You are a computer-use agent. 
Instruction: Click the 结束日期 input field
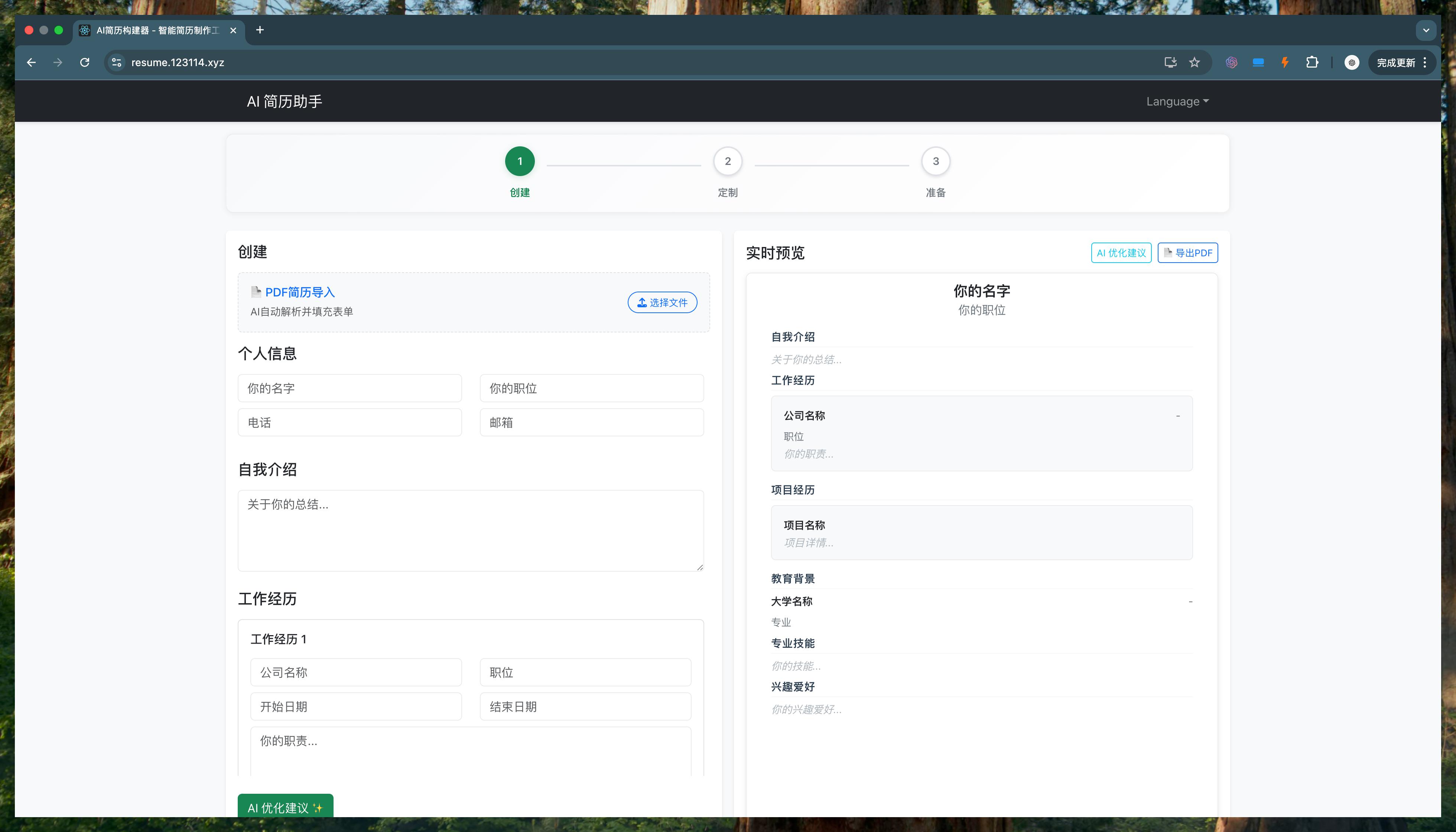click(586, 706)
